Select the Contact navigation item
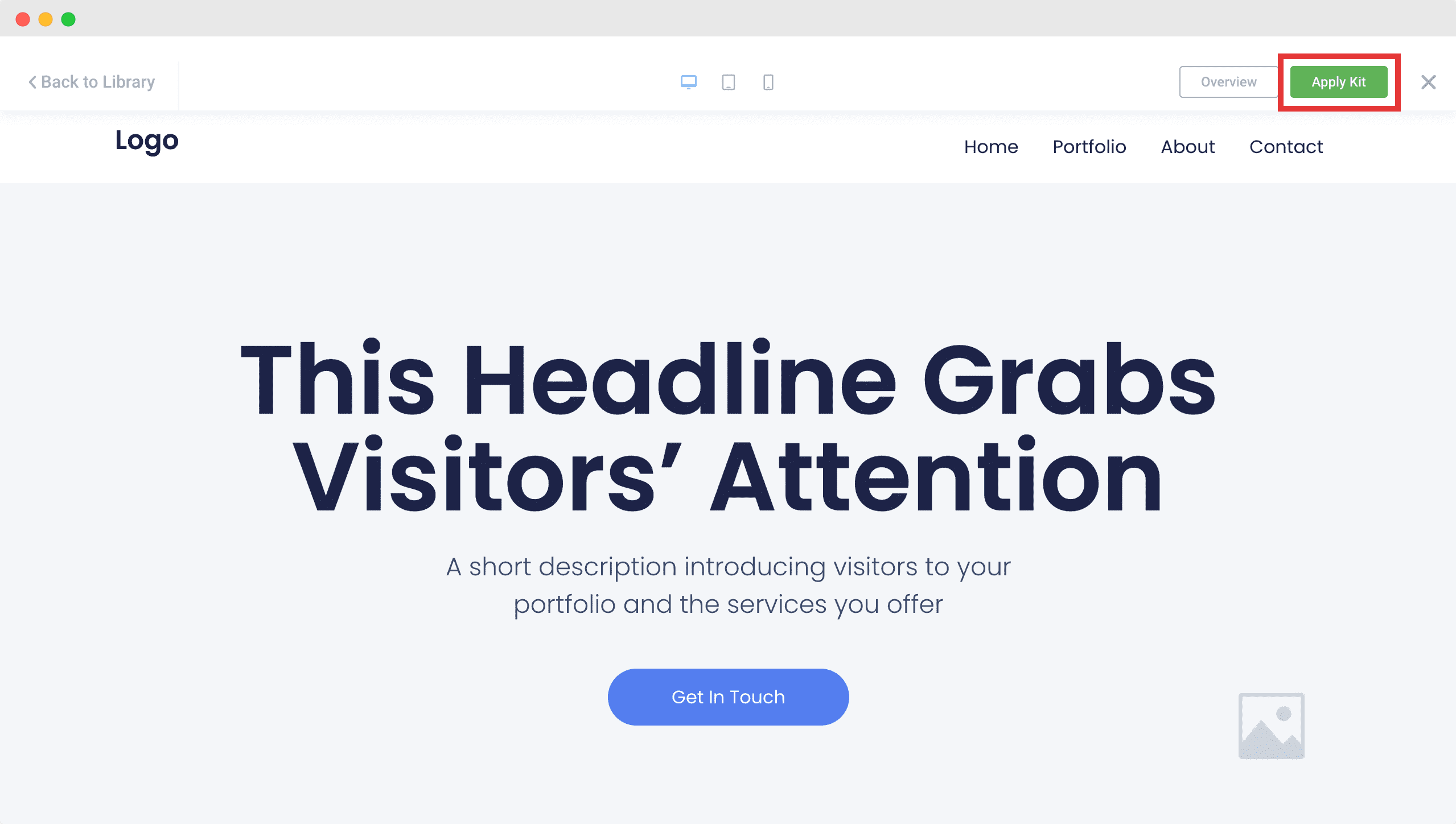 (x=1286, y=146)
